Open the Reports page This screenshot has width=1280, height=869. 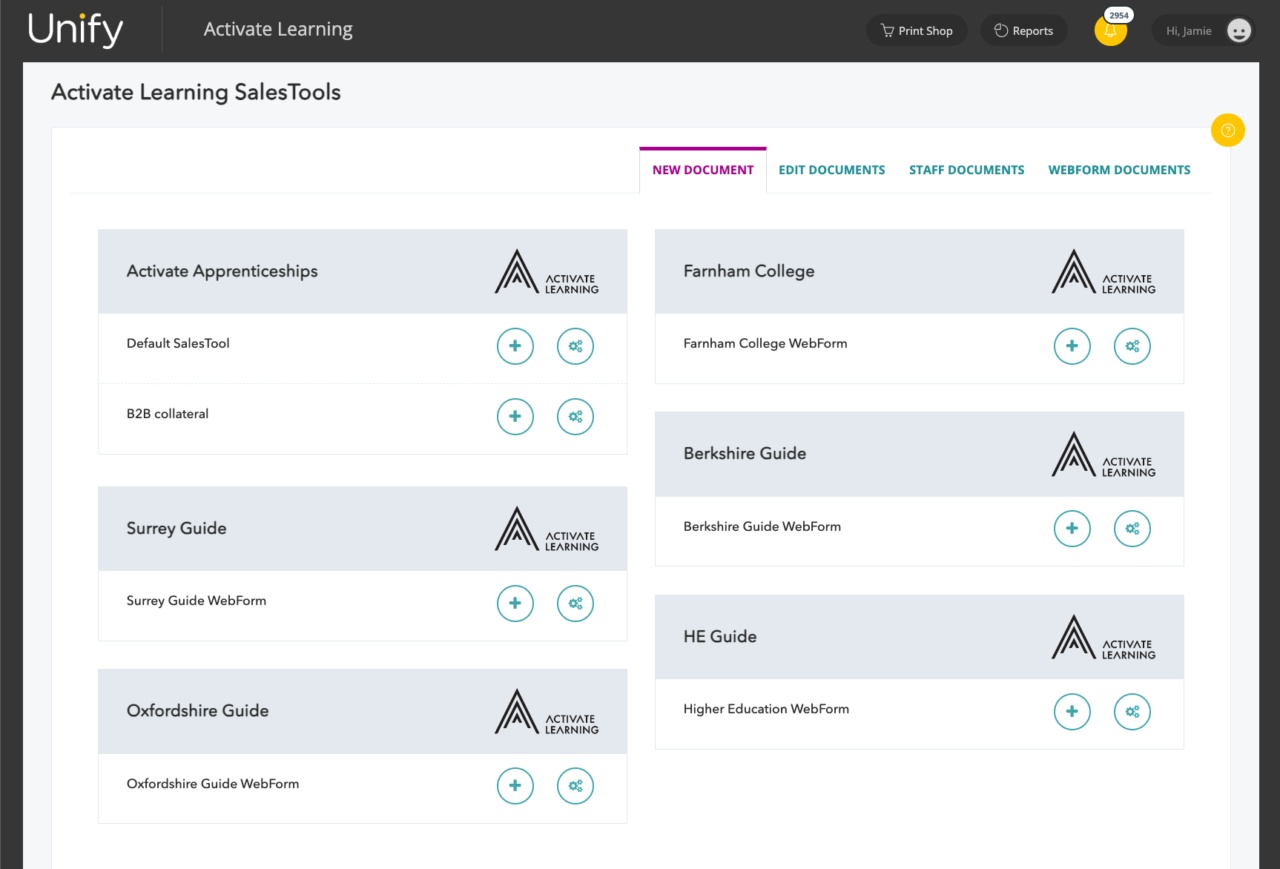click(x=1023, y=30)
